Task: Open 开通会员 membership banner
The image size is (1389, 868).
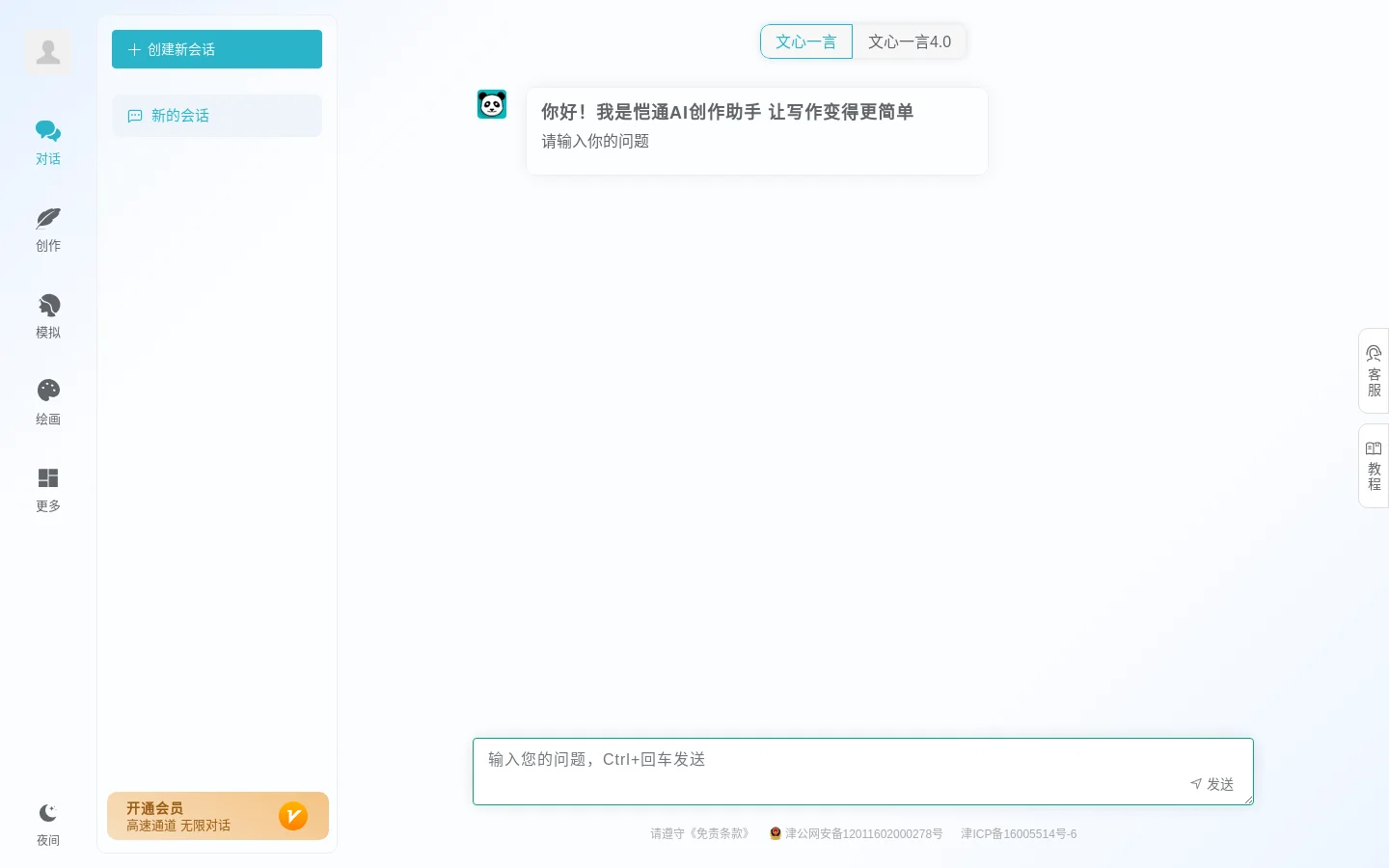Action: 218,816
